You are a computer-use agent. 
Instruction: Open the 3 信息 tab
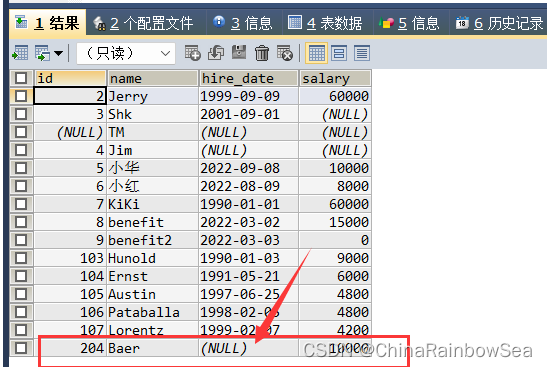pos(244,23)
